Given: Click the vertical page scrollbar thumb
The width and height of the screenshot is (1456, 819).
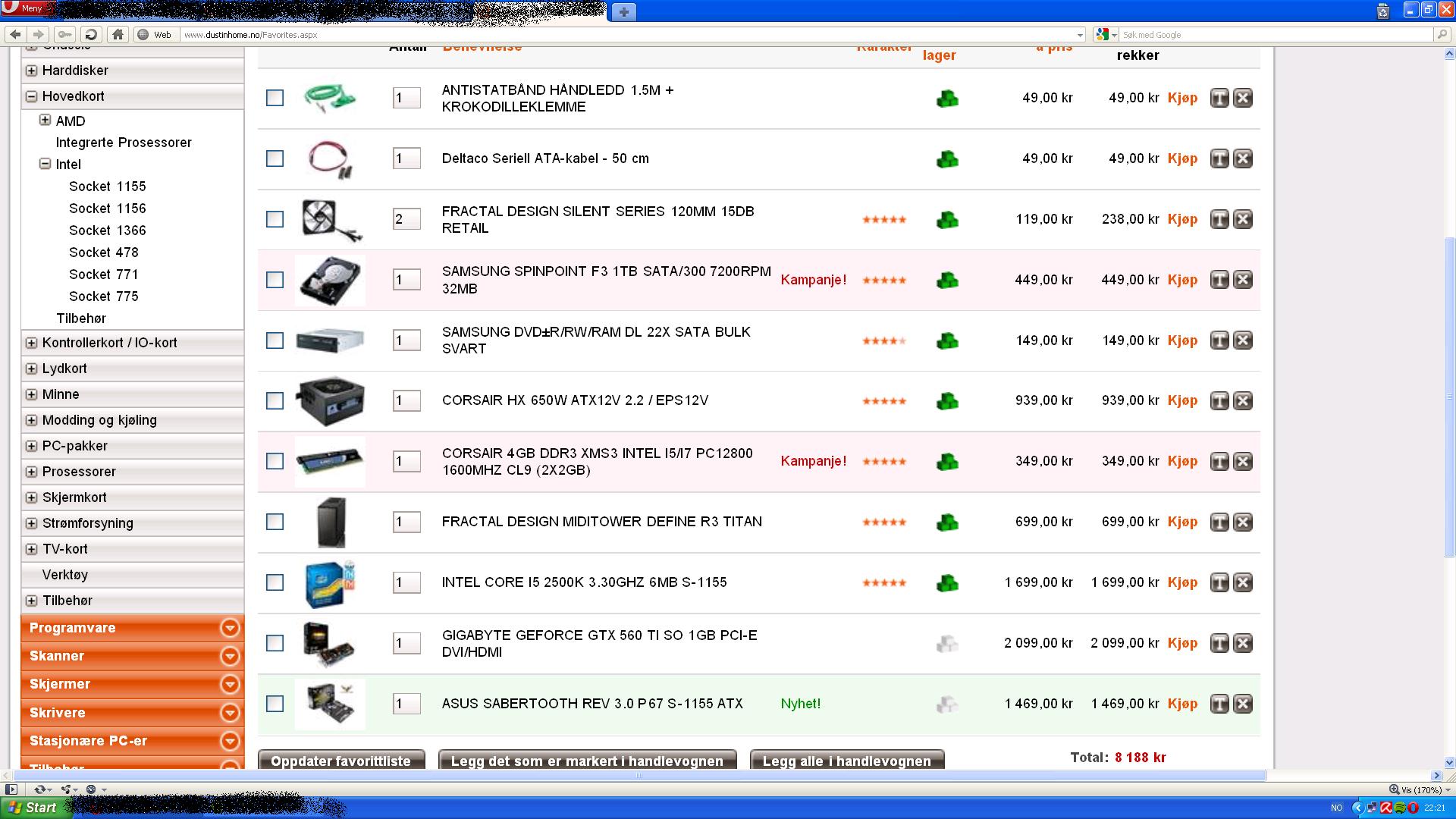Looking at the screenshot, I should [1449, 398].
